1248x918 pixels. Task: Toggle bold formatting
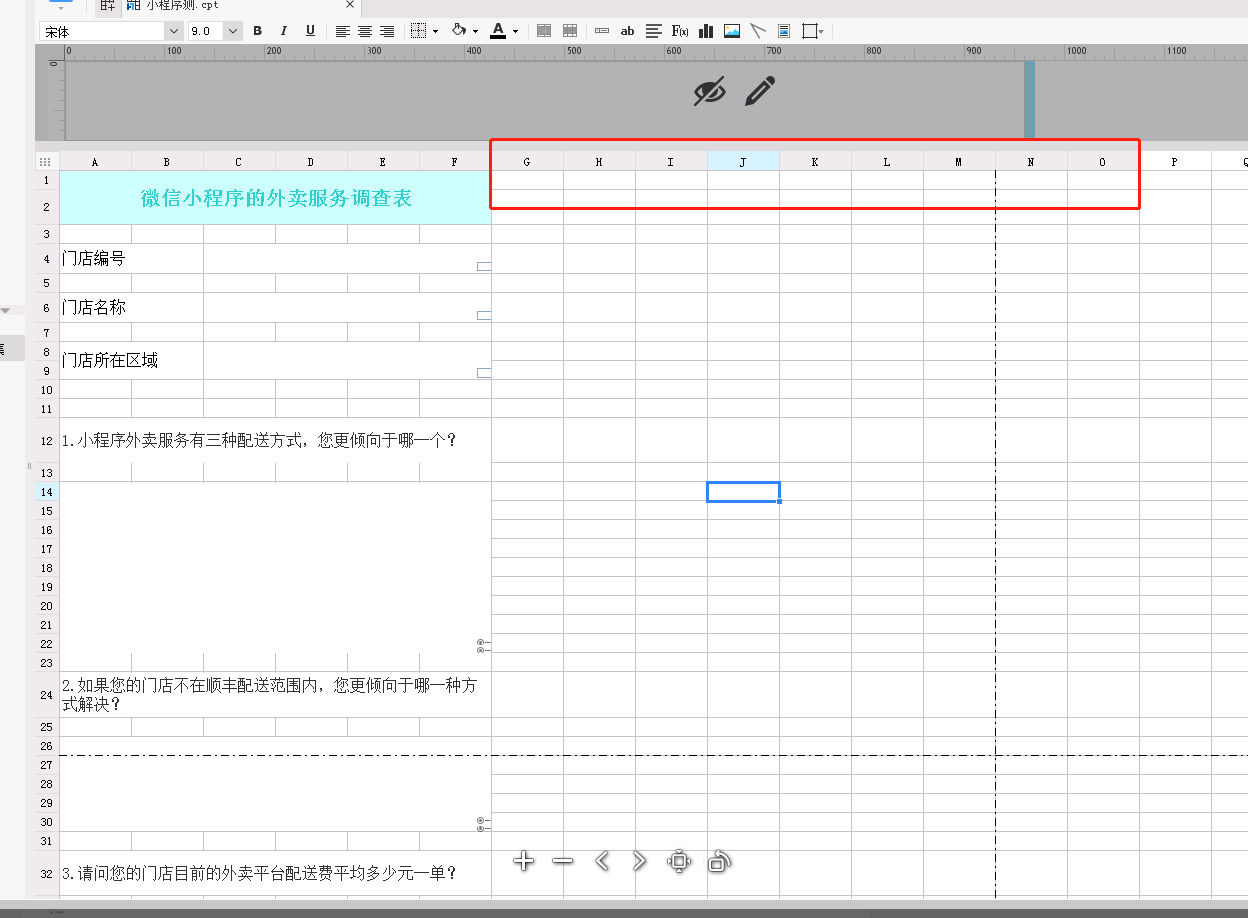[x=257, y=31]
